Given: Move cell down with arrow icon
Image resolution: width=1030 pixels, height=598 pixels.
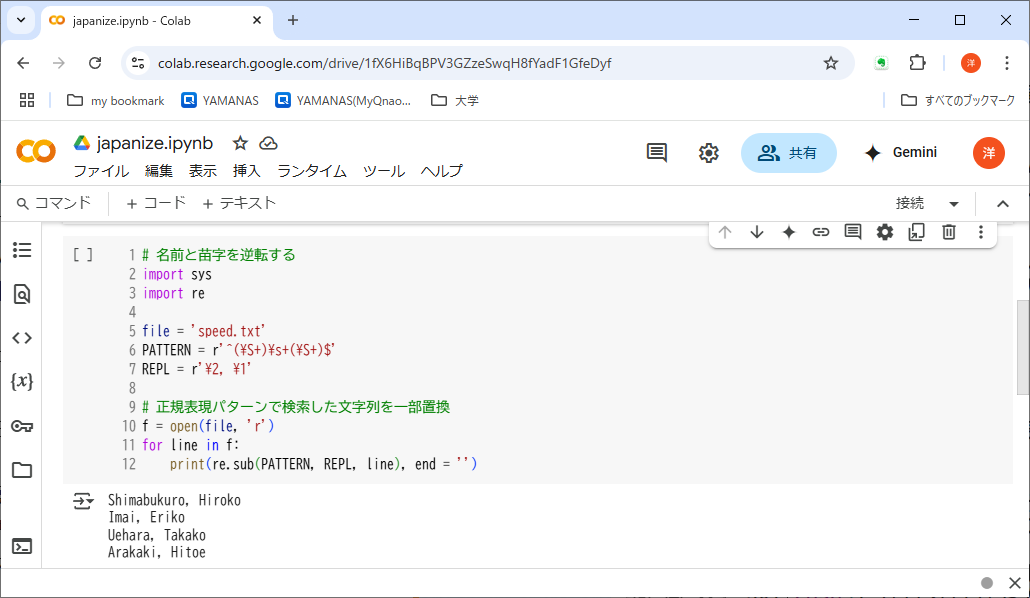Looking at the screenshot, I should [757, 232].
